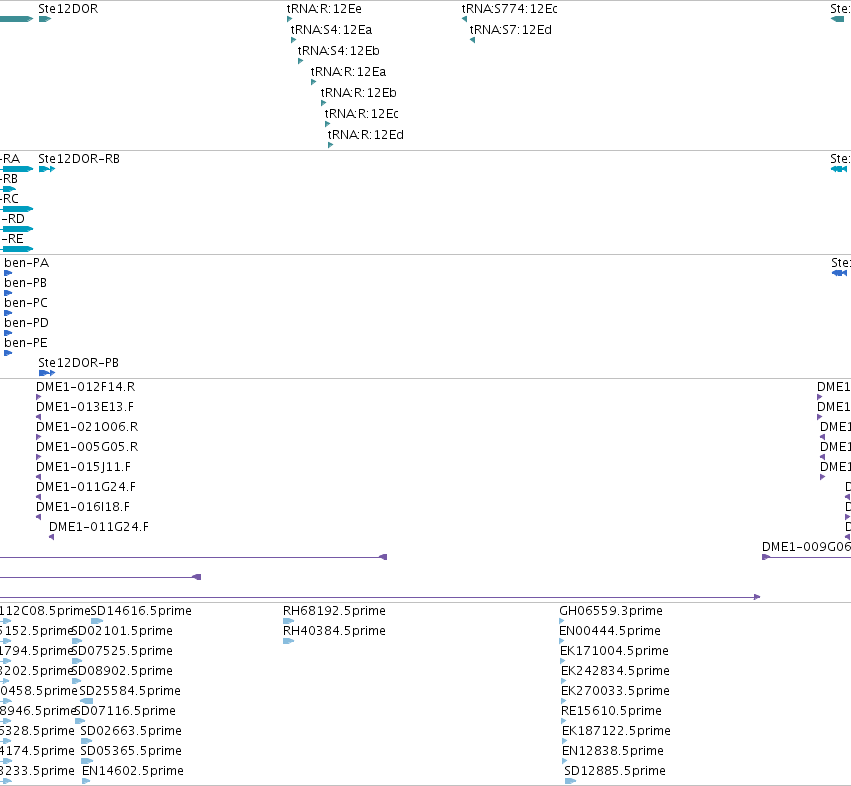The width and height of the screenshot is (851, 786).
Task: Click the glyph beneath tRNA:S4:12Eb
Action: coord(300,61)
